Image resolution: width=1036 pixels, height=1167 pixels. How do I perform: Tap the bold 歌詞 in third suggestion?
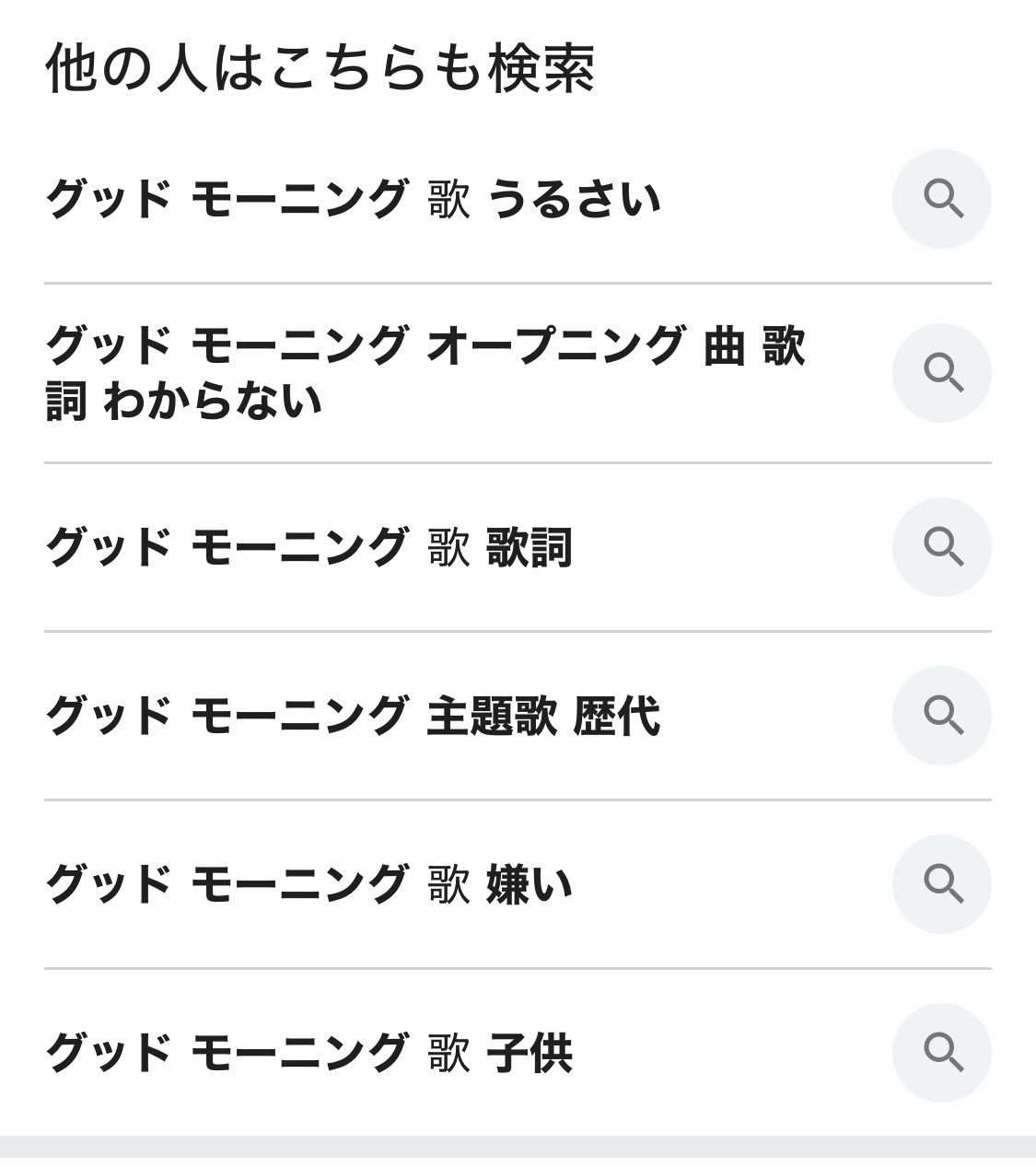(x=530, y=547)
